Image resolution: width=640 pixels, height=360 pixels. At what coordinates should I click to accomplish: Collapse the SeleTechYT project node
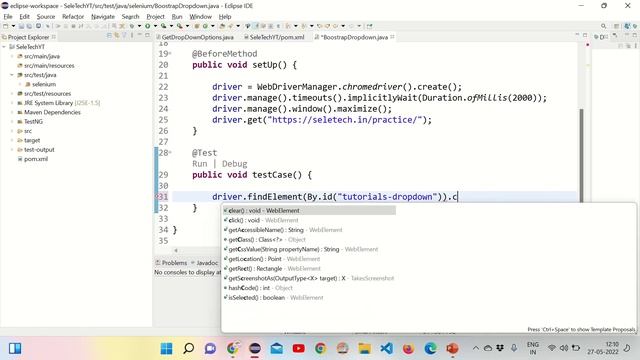[4, 47]
